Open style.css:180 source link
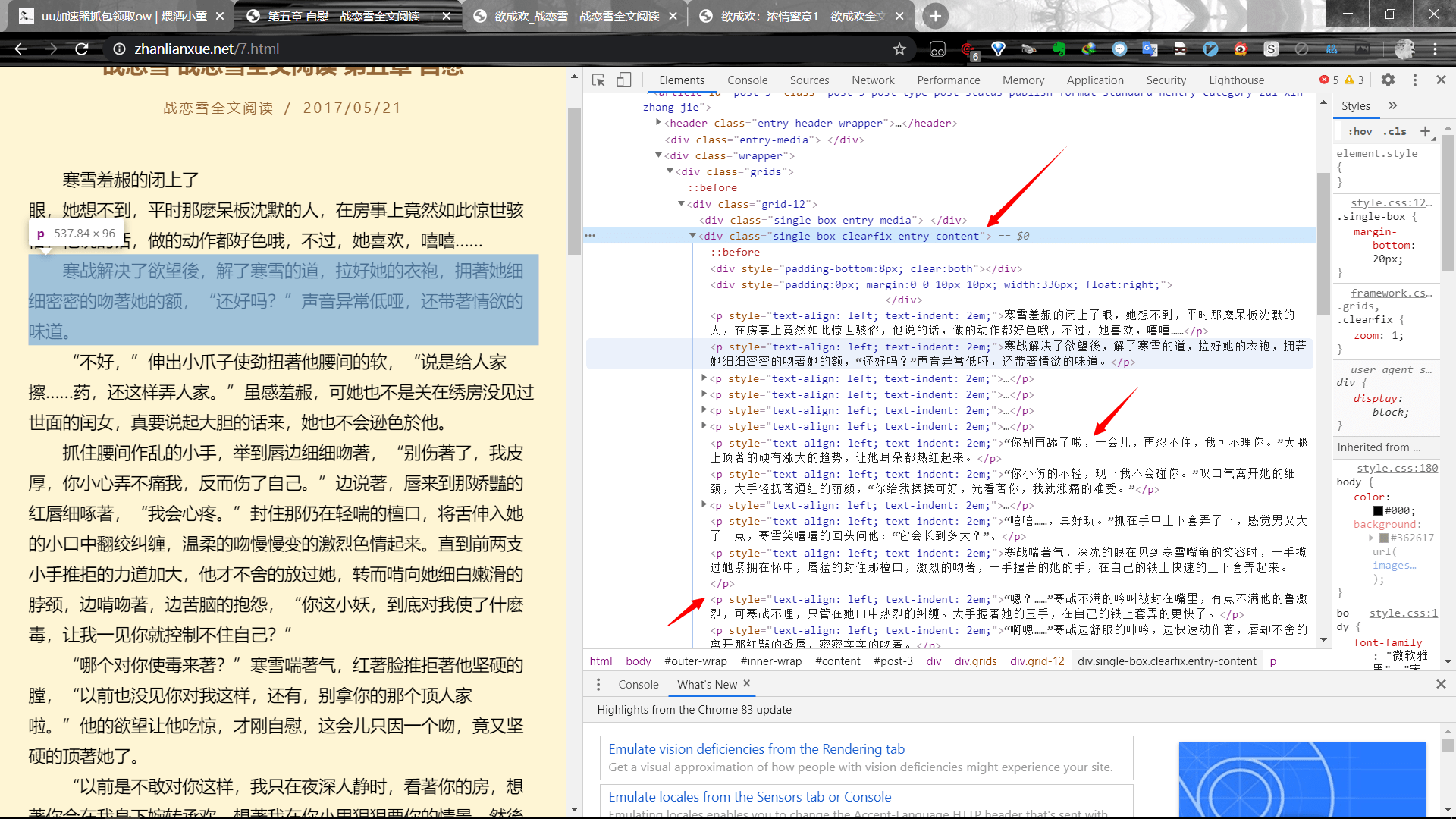 (x=1397, y=468)
